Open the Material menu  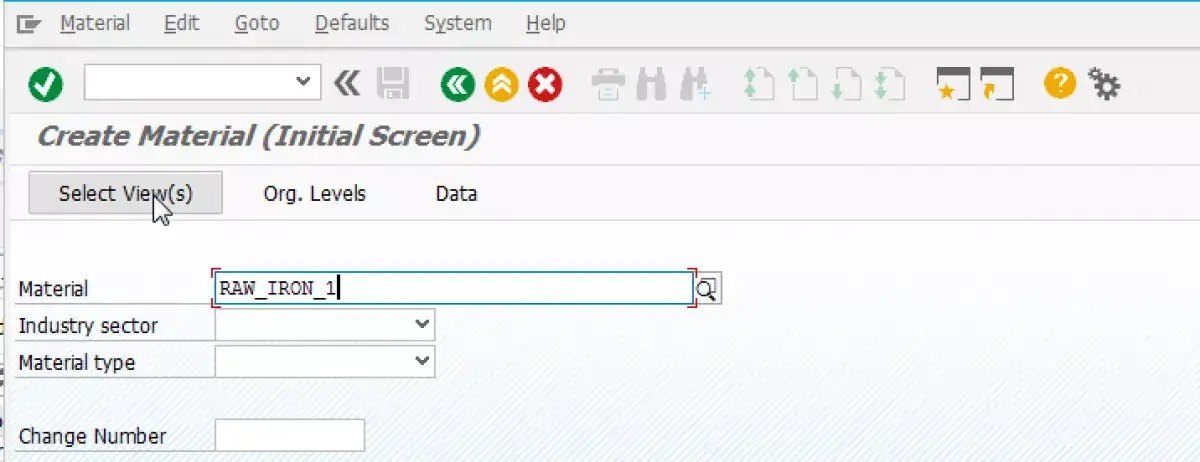pyautogui.click(x=95, y=23)
